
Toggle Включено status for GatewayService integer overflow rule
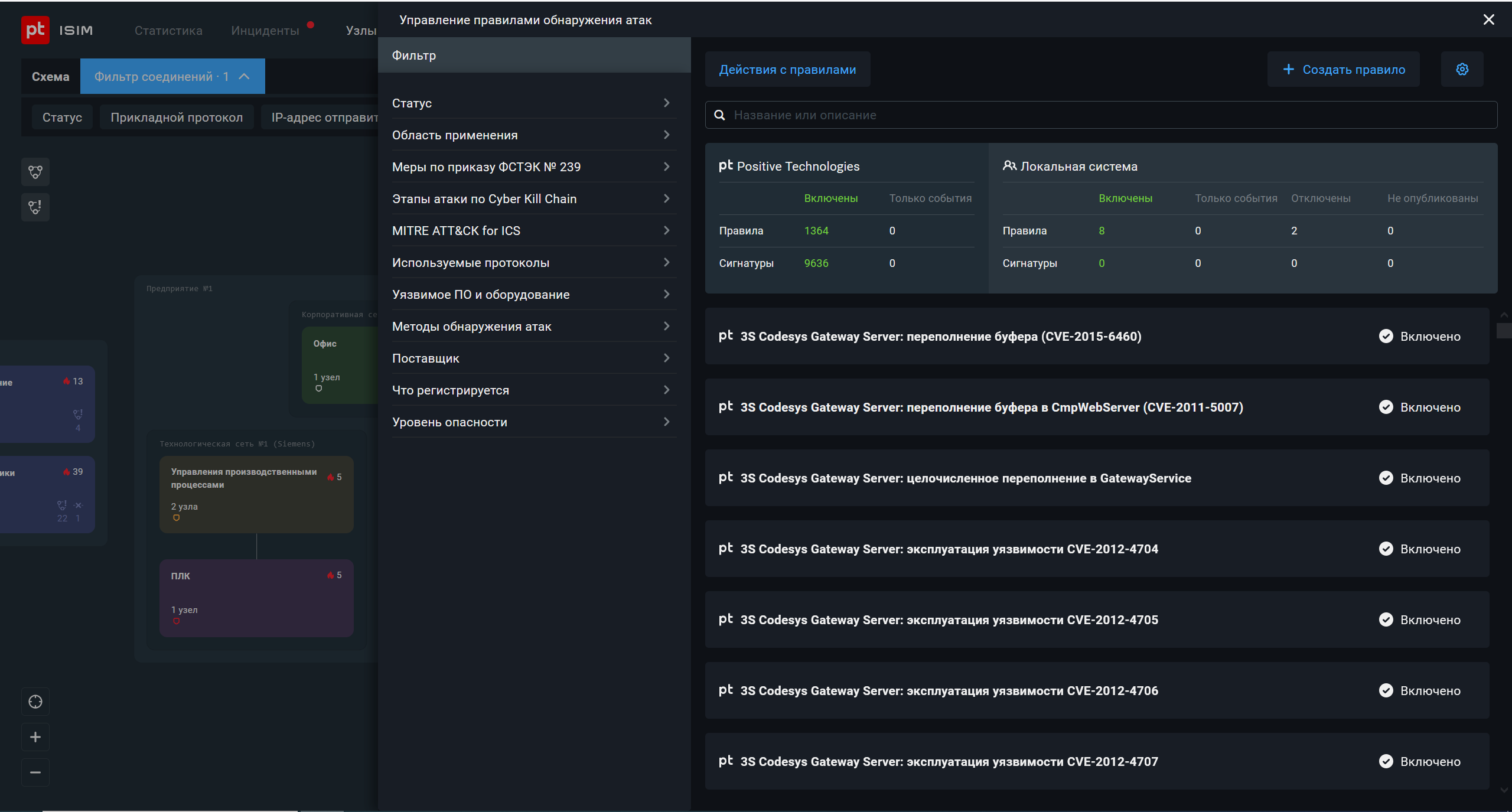[1419, 478]
